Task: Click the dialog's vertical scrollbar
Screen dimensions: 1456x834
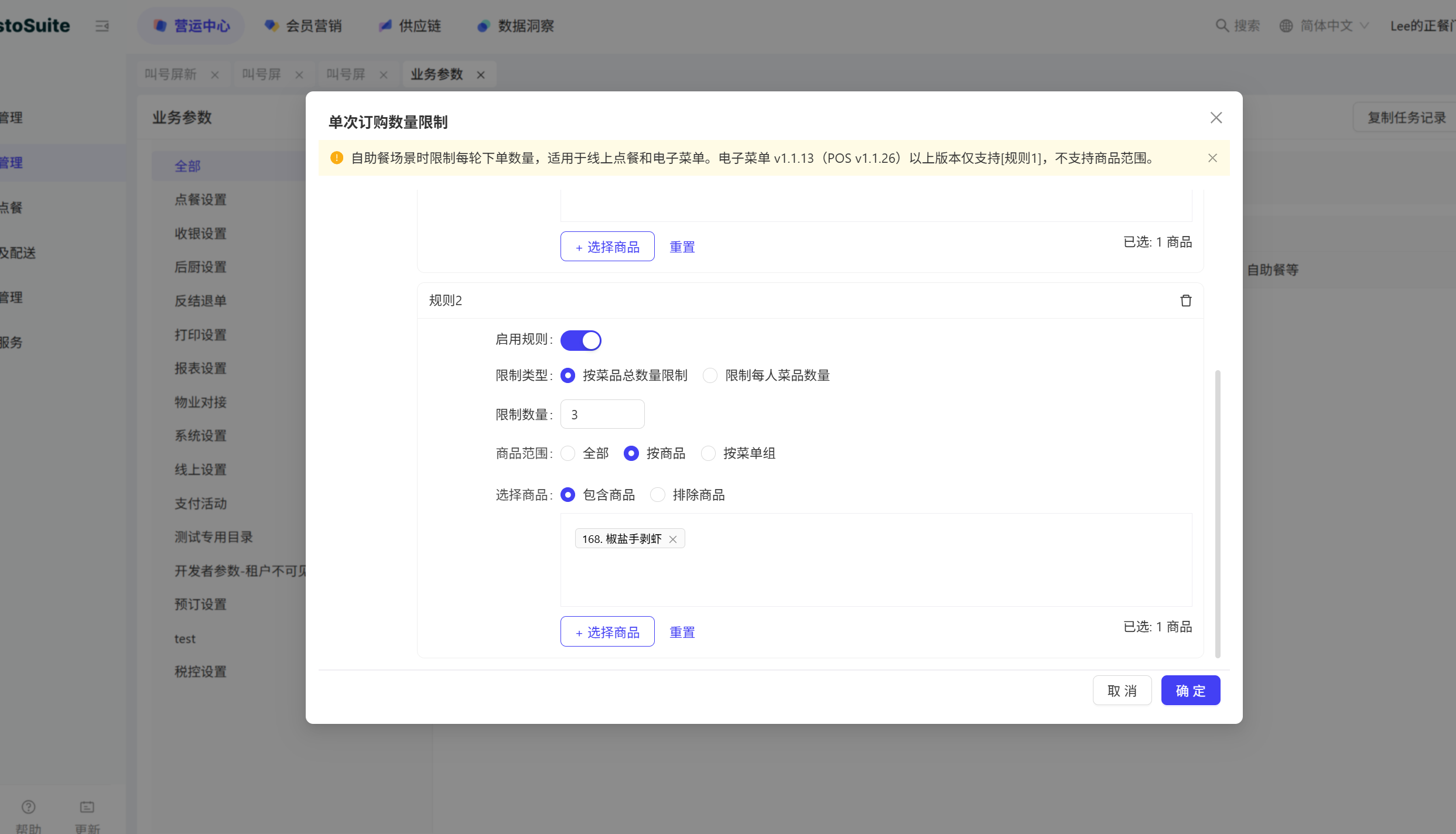Action: (1218, 513)
